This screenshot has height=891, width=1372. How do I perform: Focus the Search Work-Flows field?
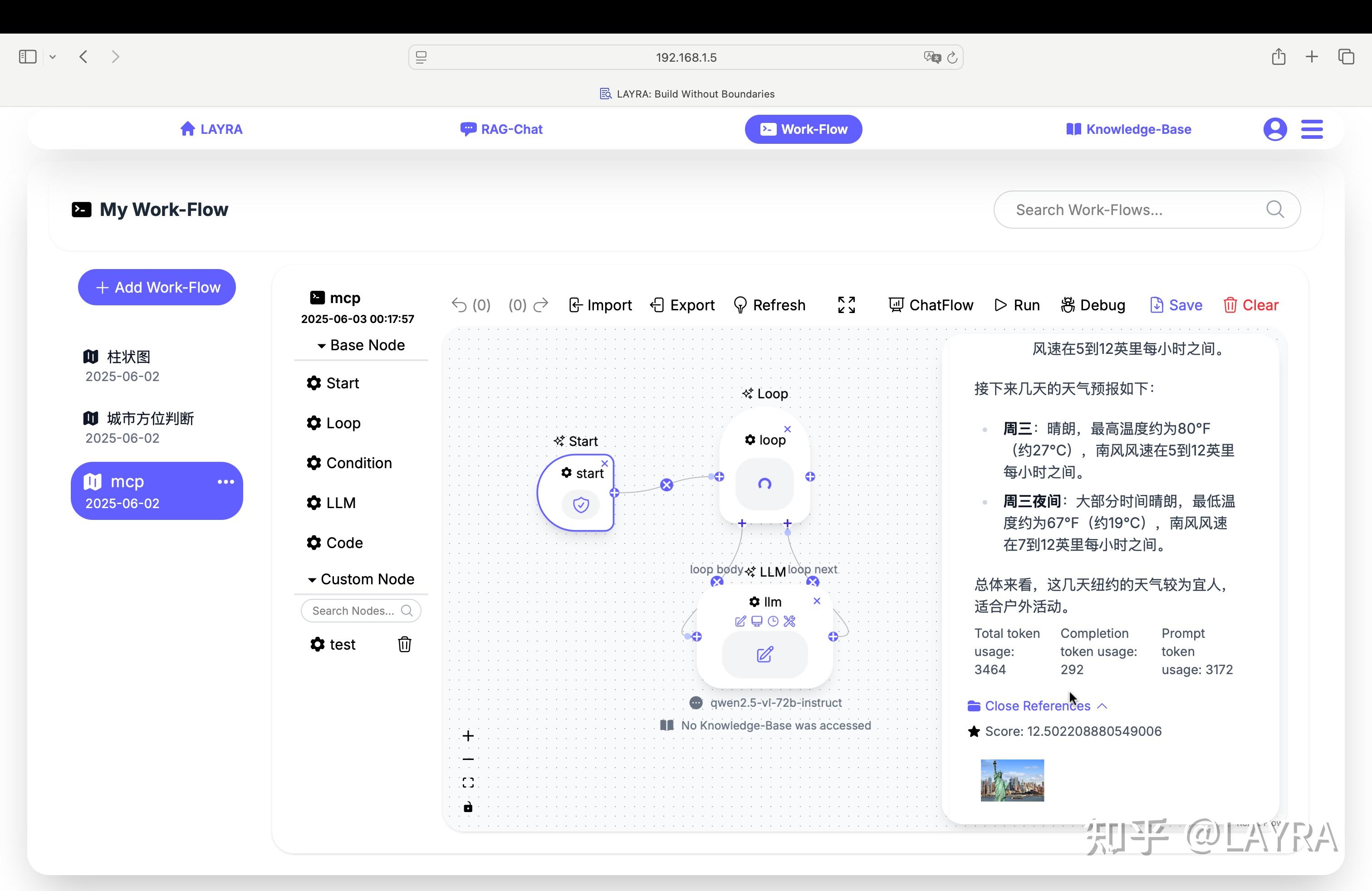(1147, 210)
